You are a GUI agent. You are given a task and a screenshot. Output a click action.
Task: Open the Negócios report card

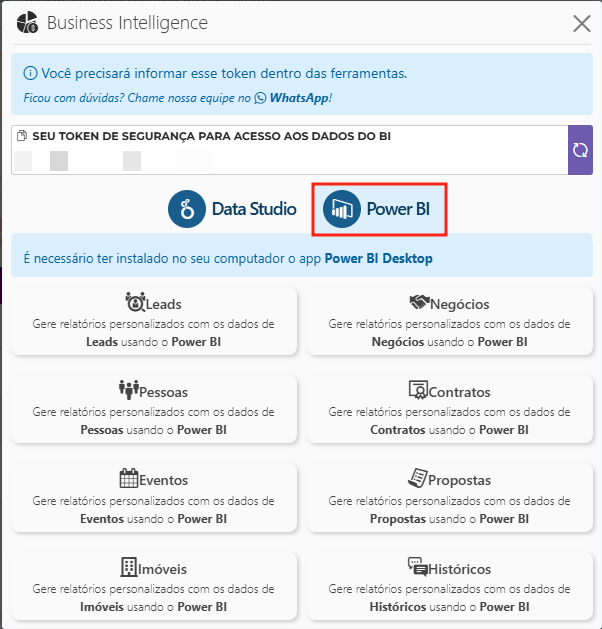pyautogui.click(x=449, y=320)
